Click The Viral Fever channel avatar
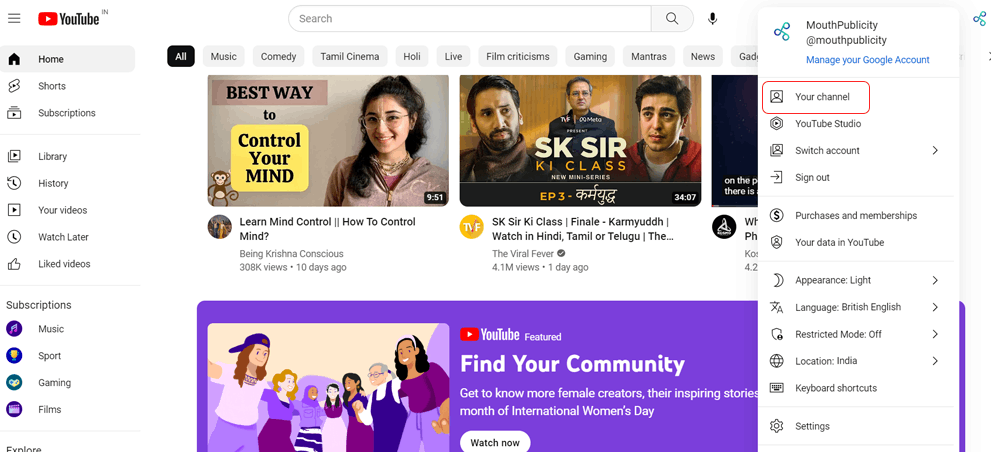The width and height of the screenshot is (991, 452). point(471,226)
